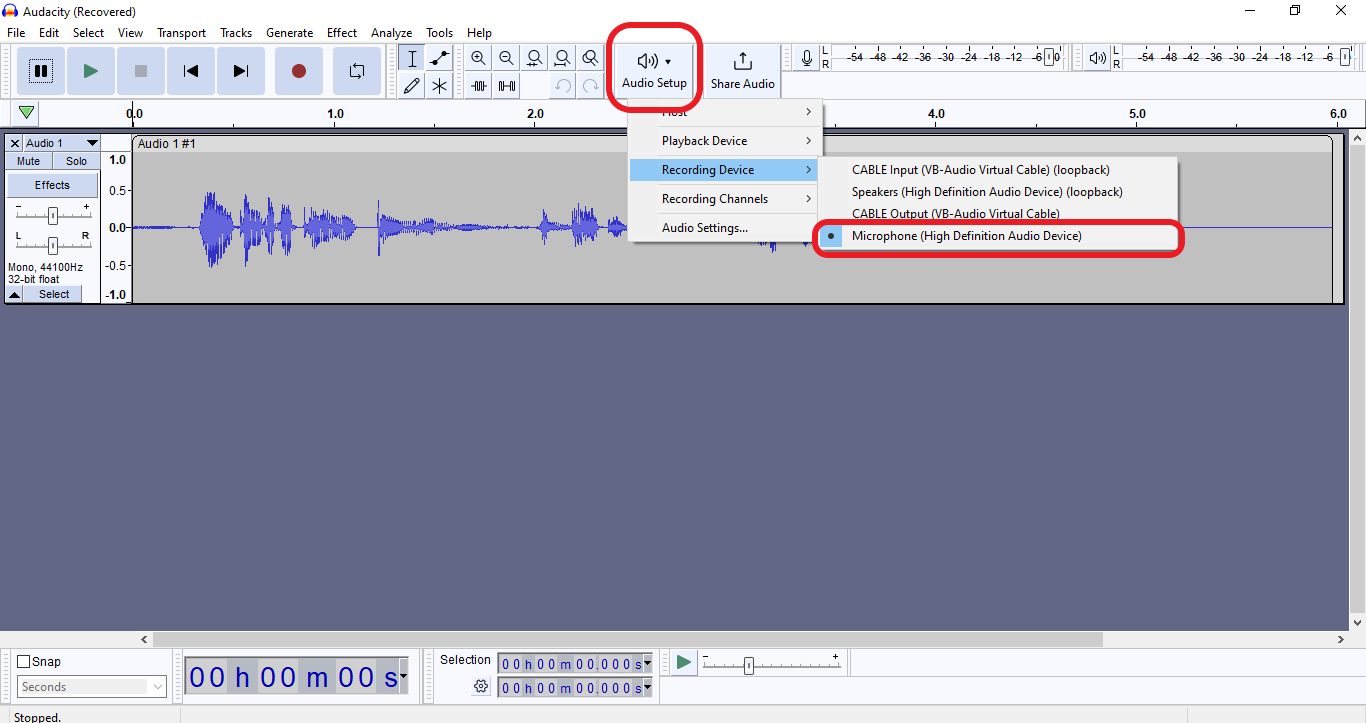
Task: Choose Speakers (High Definition Audio Device) loopback
Action: pos(998,192)
